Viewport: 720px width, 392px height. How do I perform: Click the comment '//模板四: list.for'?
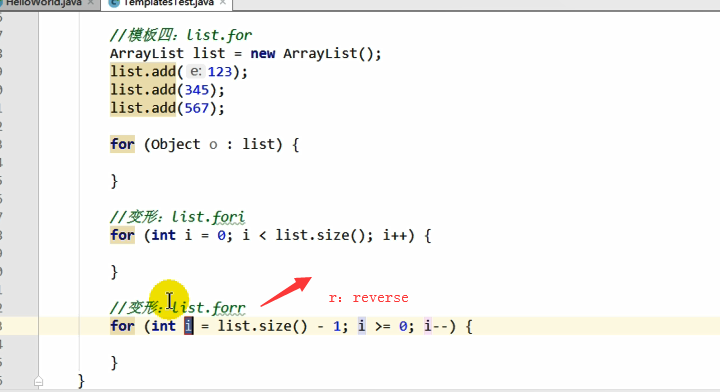180,35
